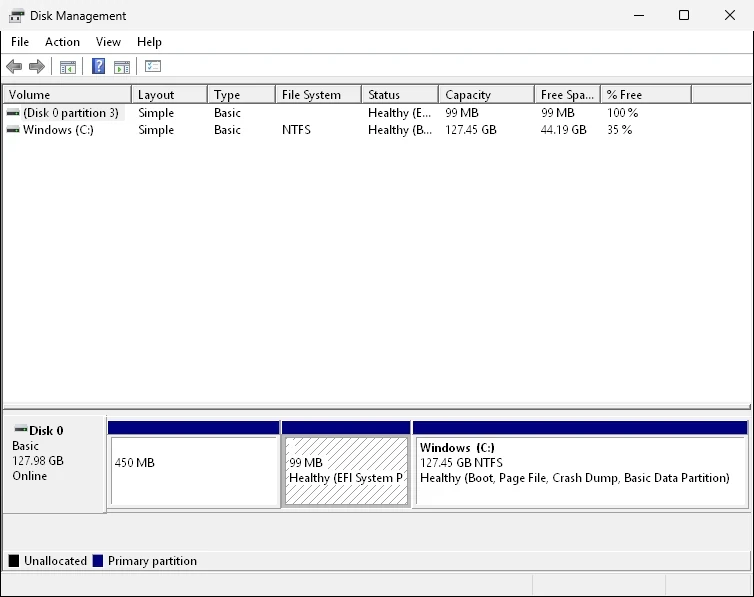Click the Healthy (E... status cell
Image resolution: width=754 pixels, height=597 pixels.
(400, 113)
